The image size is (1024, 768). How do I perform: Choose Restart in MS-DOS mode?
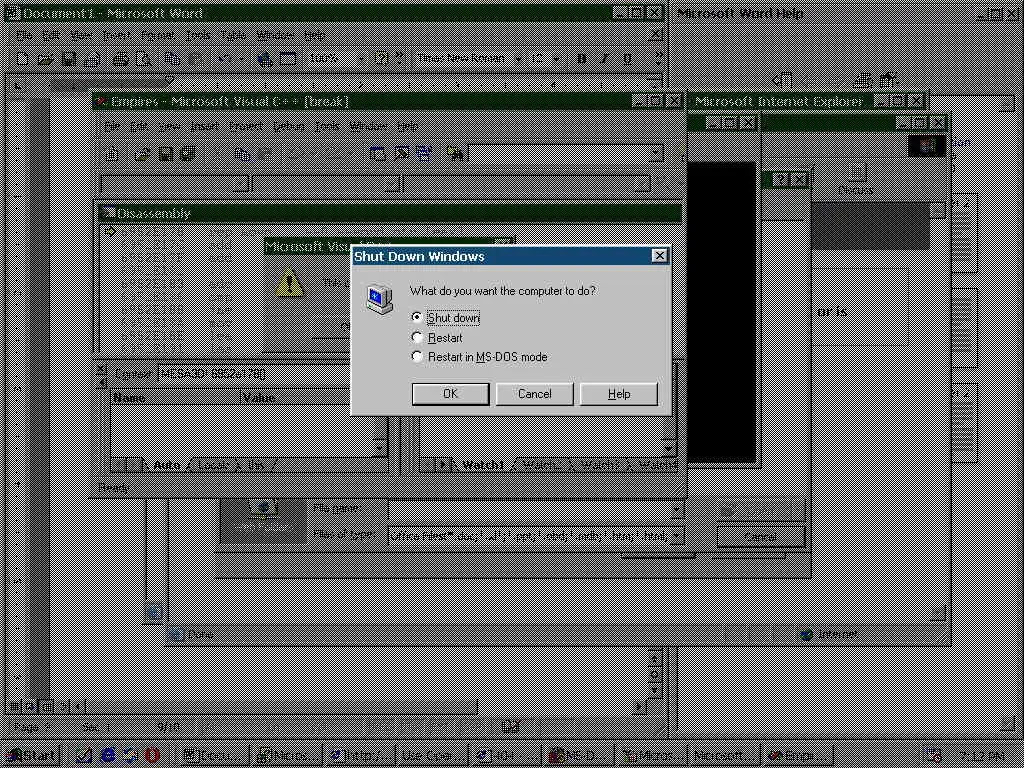[480, 357]
